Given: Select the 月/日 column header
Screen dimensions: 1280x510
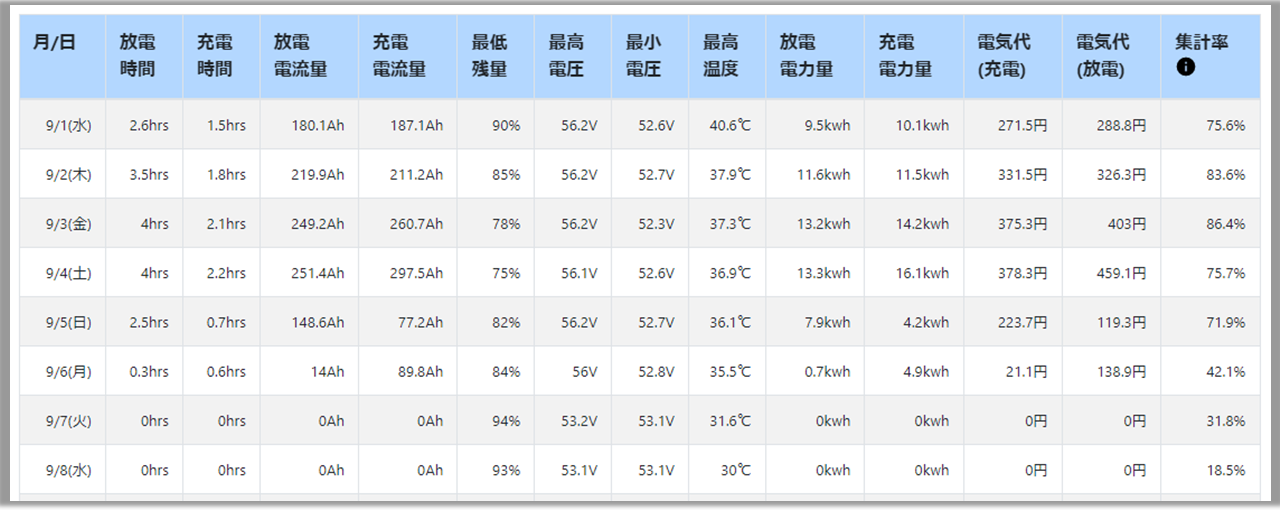Looking at the screenshot, I should (62, 56).
